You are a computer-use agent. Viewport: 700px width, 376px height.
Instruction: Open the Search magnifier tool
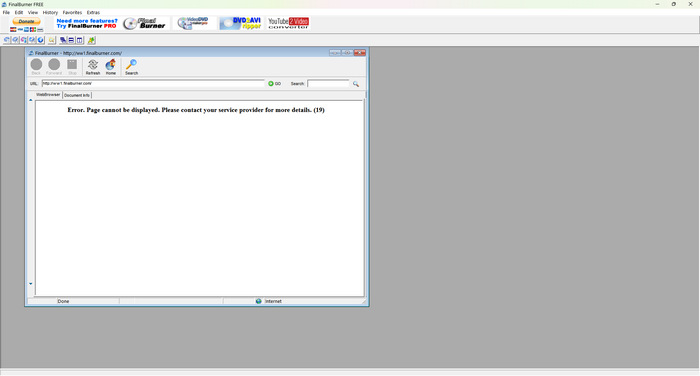[131, 67]
